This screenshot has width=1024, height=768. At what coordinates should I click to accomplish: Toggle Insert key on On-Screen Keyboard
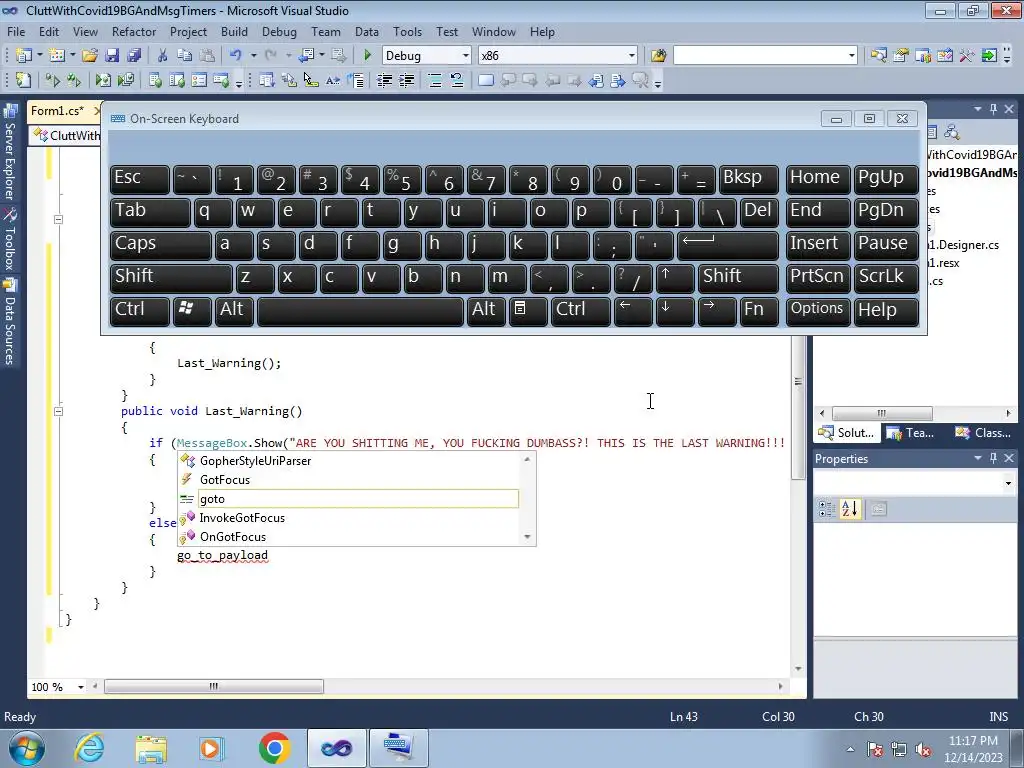point(818,244)
